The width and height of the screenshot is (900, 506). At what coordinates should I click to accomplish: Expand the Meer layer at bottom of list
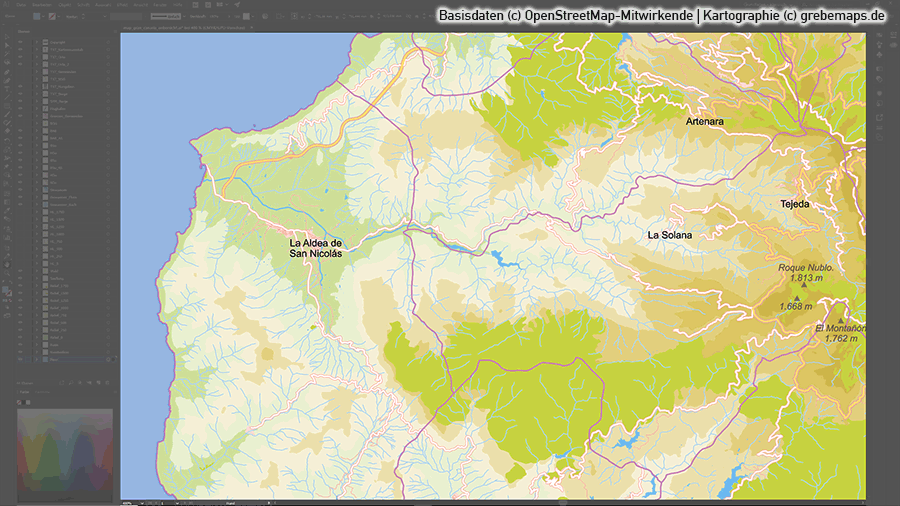[38, 359]
